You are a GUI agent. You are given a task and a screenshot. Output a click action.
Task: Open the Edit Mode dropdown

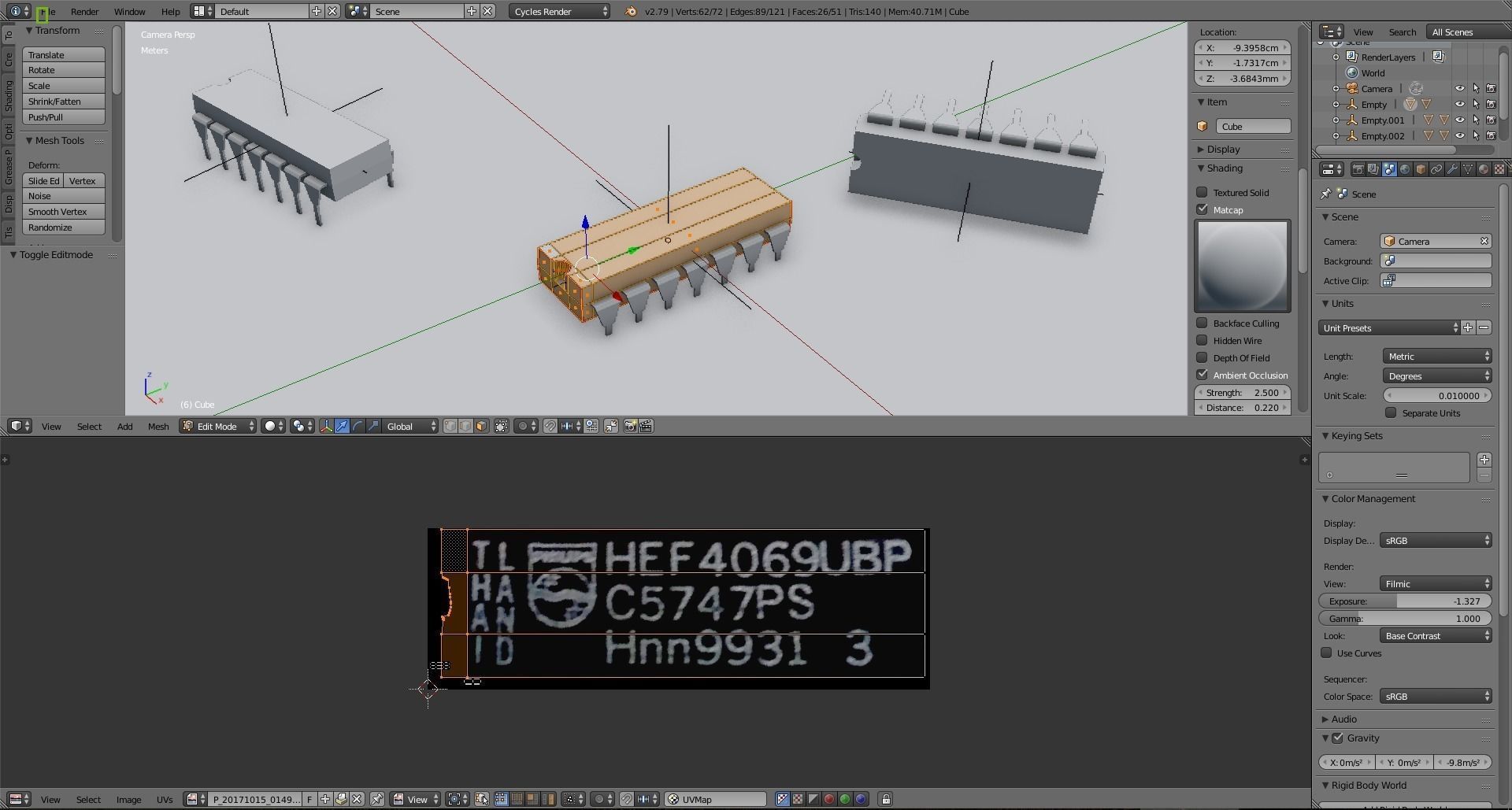tap(218, 426)
